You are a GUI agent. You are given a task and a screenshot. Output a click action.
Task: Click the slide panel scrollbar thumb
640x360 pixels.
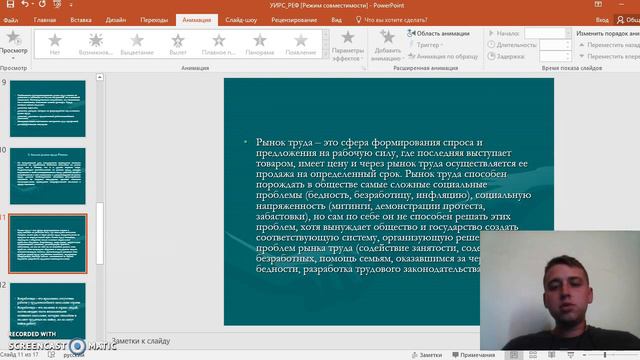[100, 233]
